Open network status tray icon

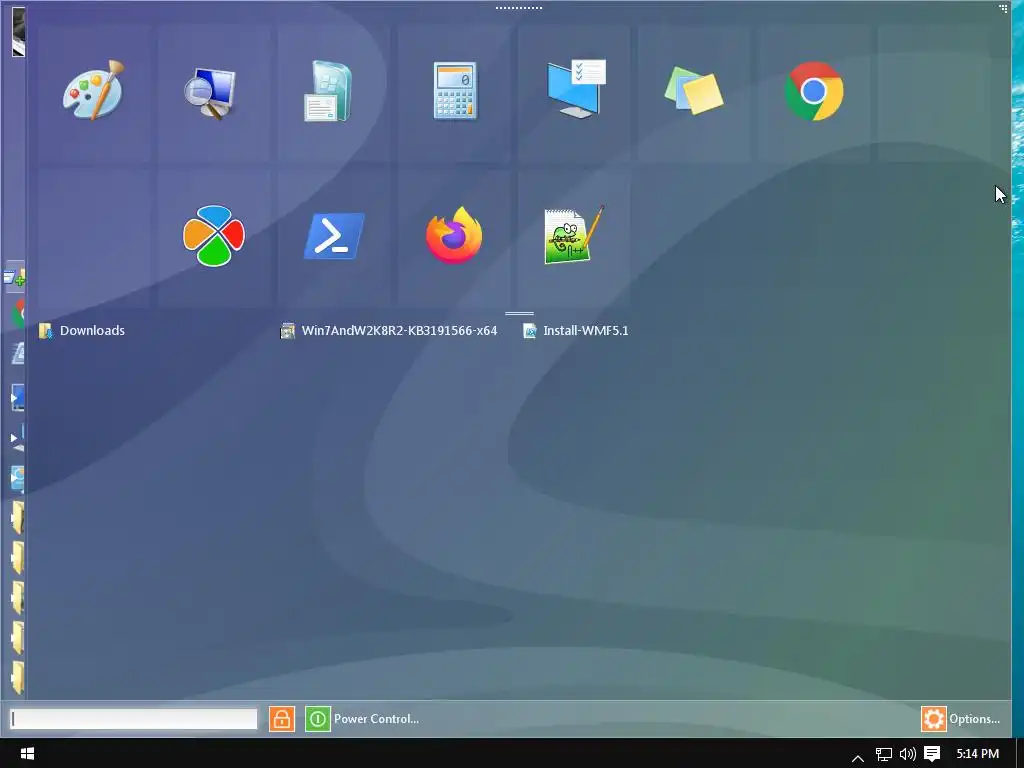884,754
